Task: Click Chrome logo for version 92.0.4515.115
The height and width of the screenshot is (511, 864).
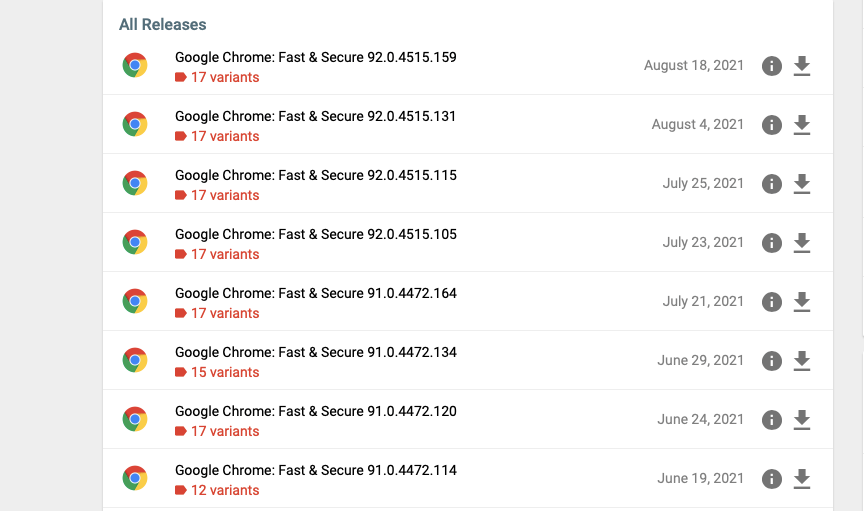Action: [135, 183]
